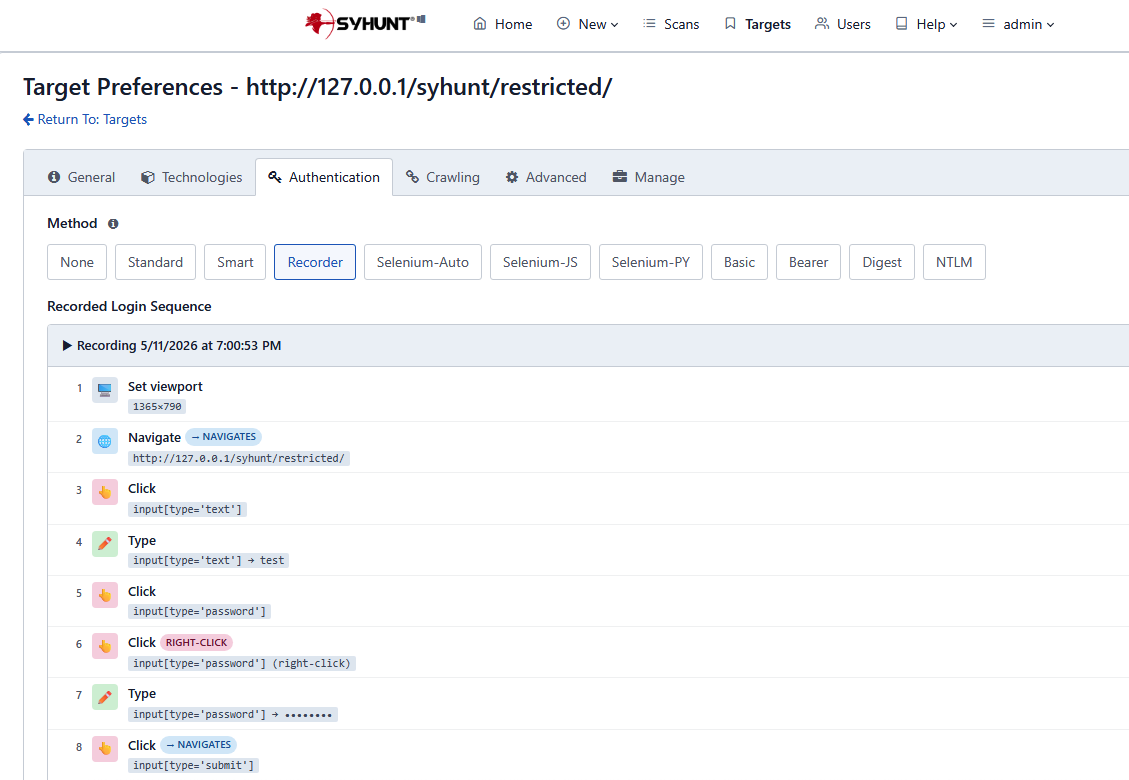Click the RIGHT-CLICK badge on step 6
Viewport: 1129px width, 780px height.
(196, 642)
